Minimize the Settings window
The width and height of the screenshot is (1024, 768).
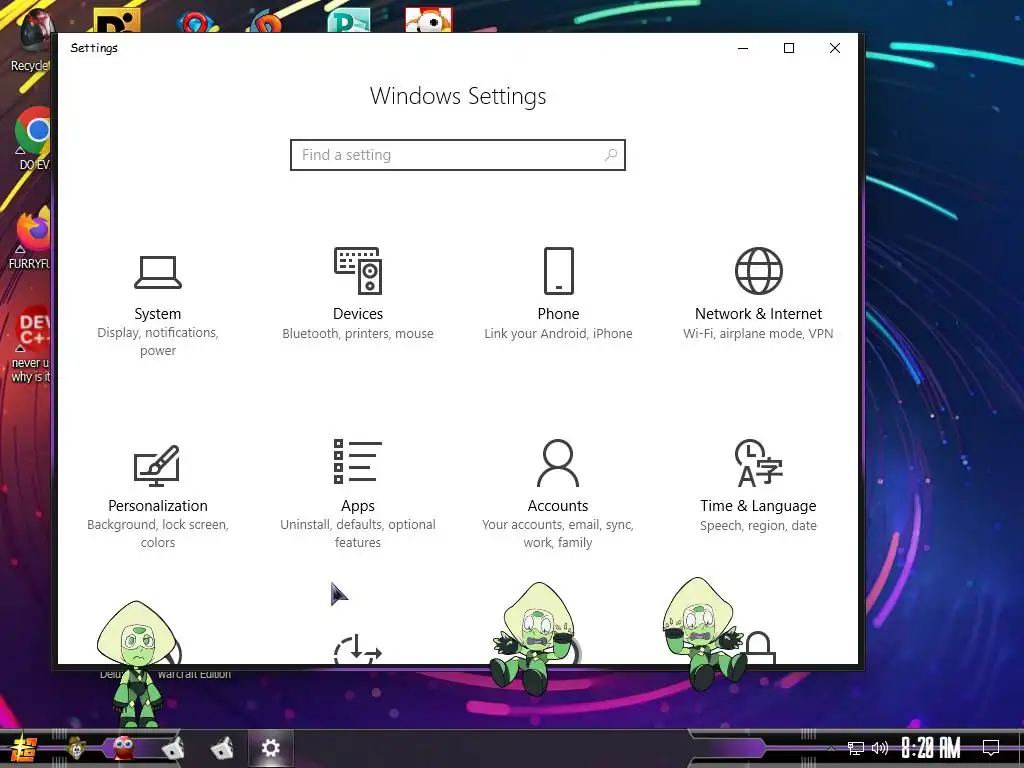coord(743,48)
